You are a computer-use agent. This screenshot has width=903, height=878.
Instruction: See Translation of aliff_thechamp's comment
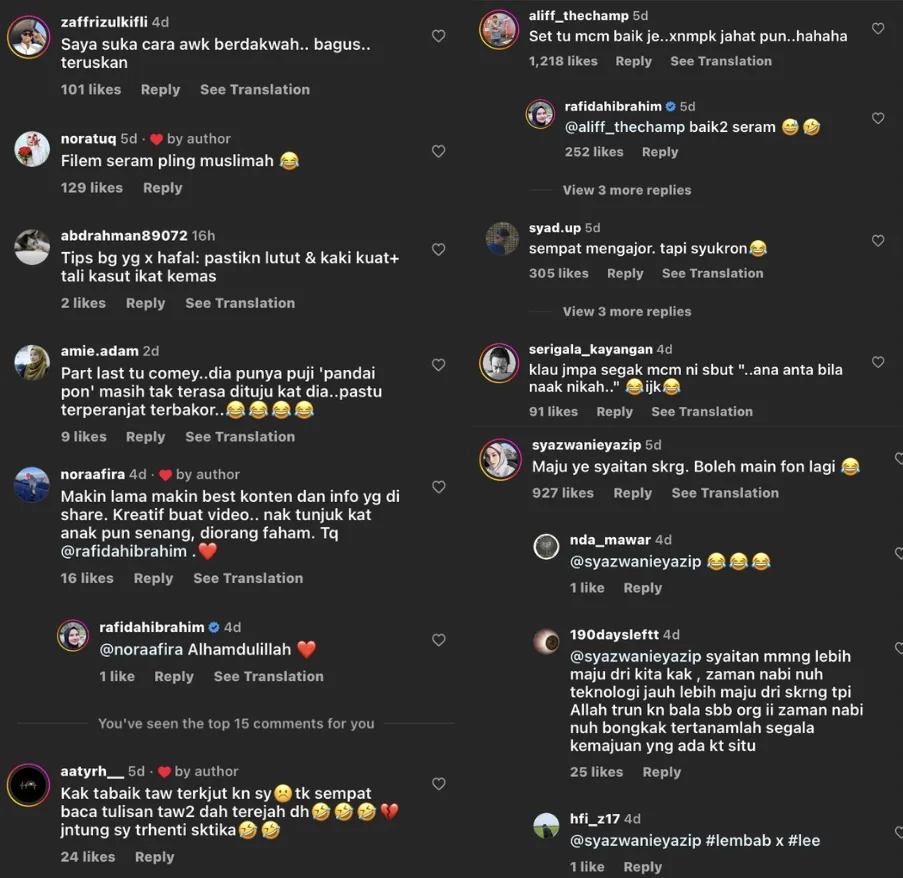tap(721, 61)
